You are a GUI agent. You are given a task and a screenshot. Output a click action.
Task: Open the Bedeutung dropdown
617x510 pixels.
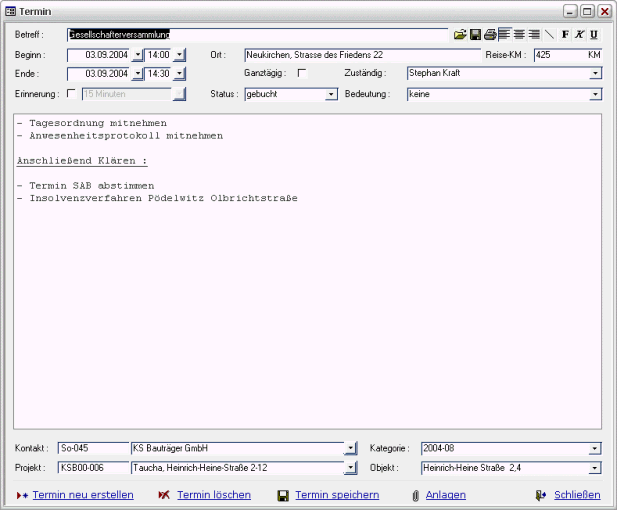(x=595, y=94)
